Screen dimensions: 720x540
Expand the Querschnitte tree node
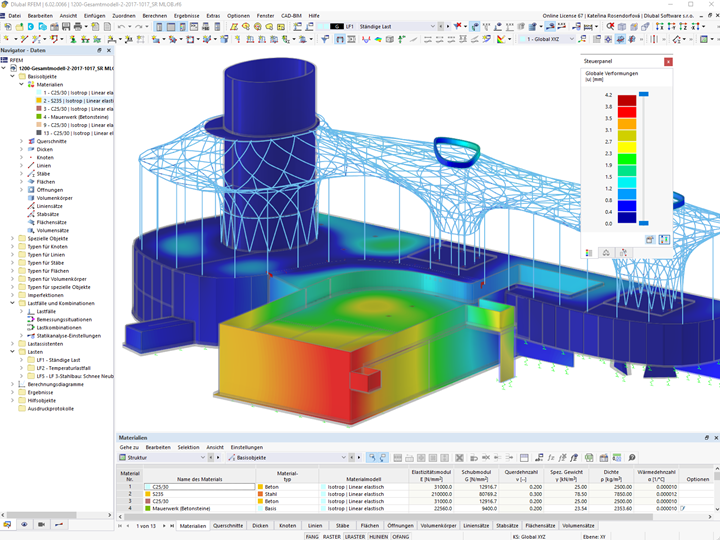point(21,141)
